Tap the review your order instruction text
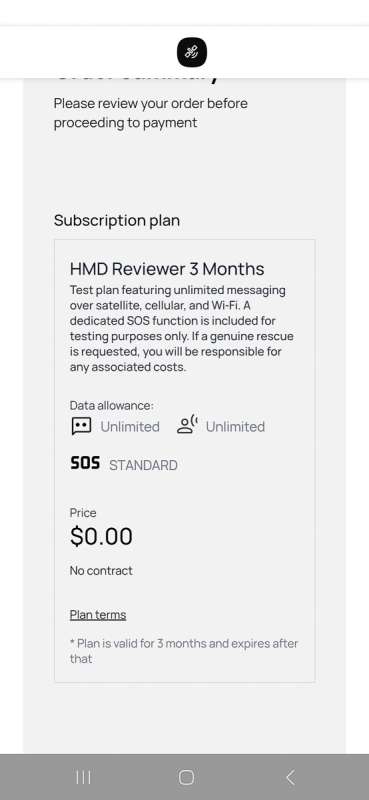 point(151,113)
